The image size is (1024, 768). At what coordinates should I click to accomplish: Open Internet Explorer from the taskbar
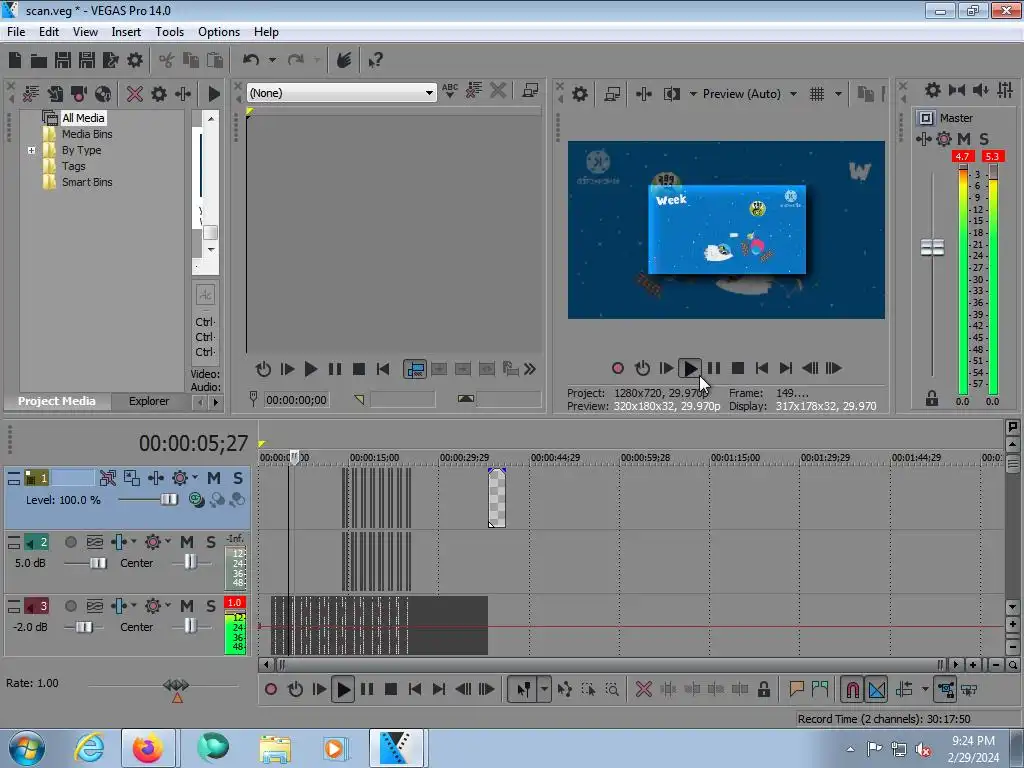click(89, 748)
